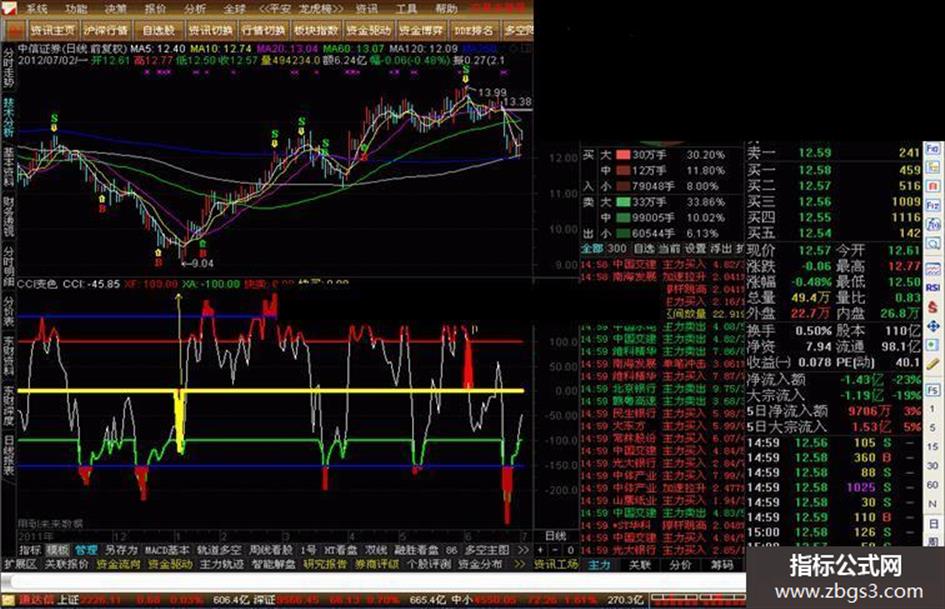Click the red dollar S icon

(933, 307)
